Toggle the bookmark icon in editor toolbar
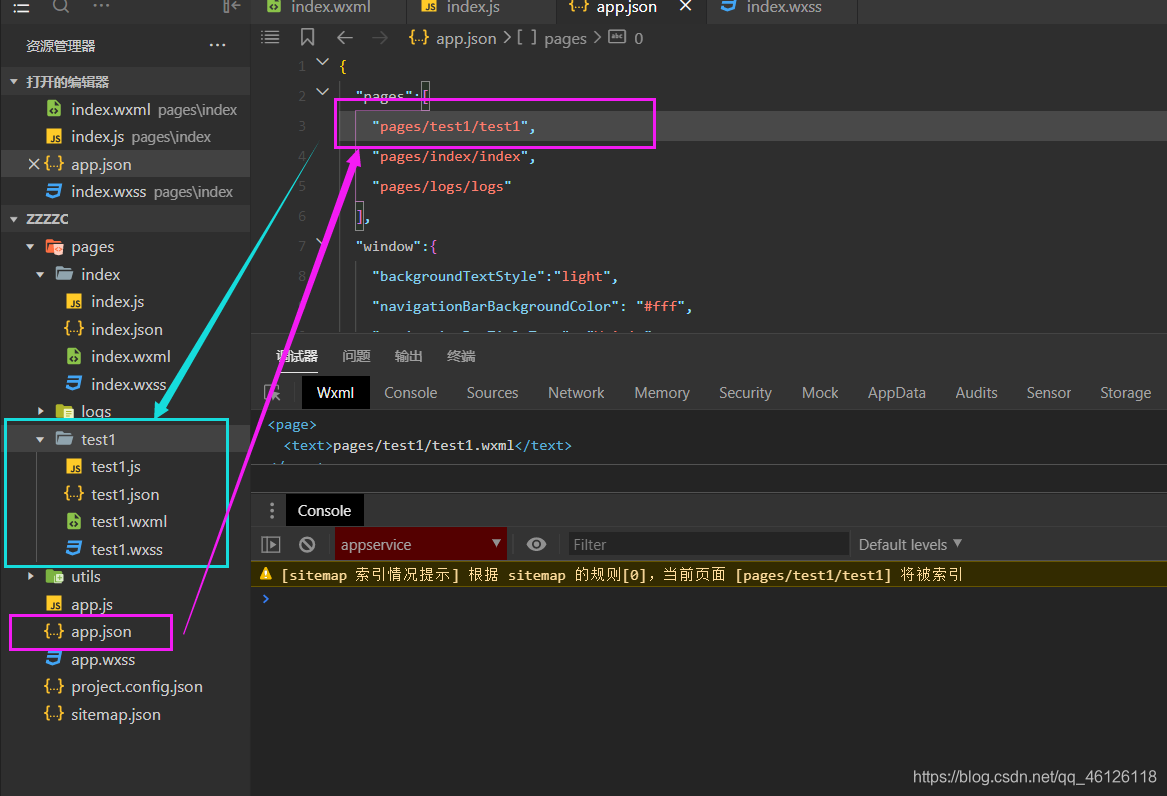 click(307, 37)
